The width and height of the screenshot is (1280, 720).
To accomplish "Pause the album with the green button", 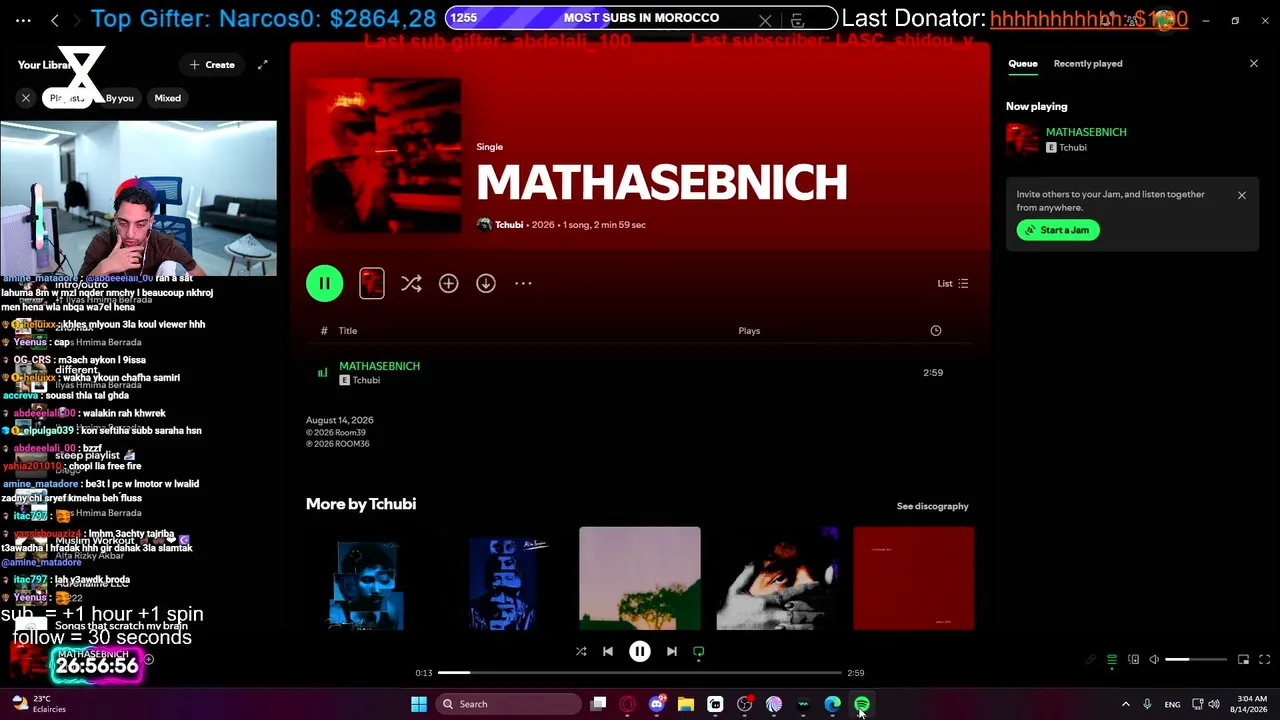I will point(324,283).
